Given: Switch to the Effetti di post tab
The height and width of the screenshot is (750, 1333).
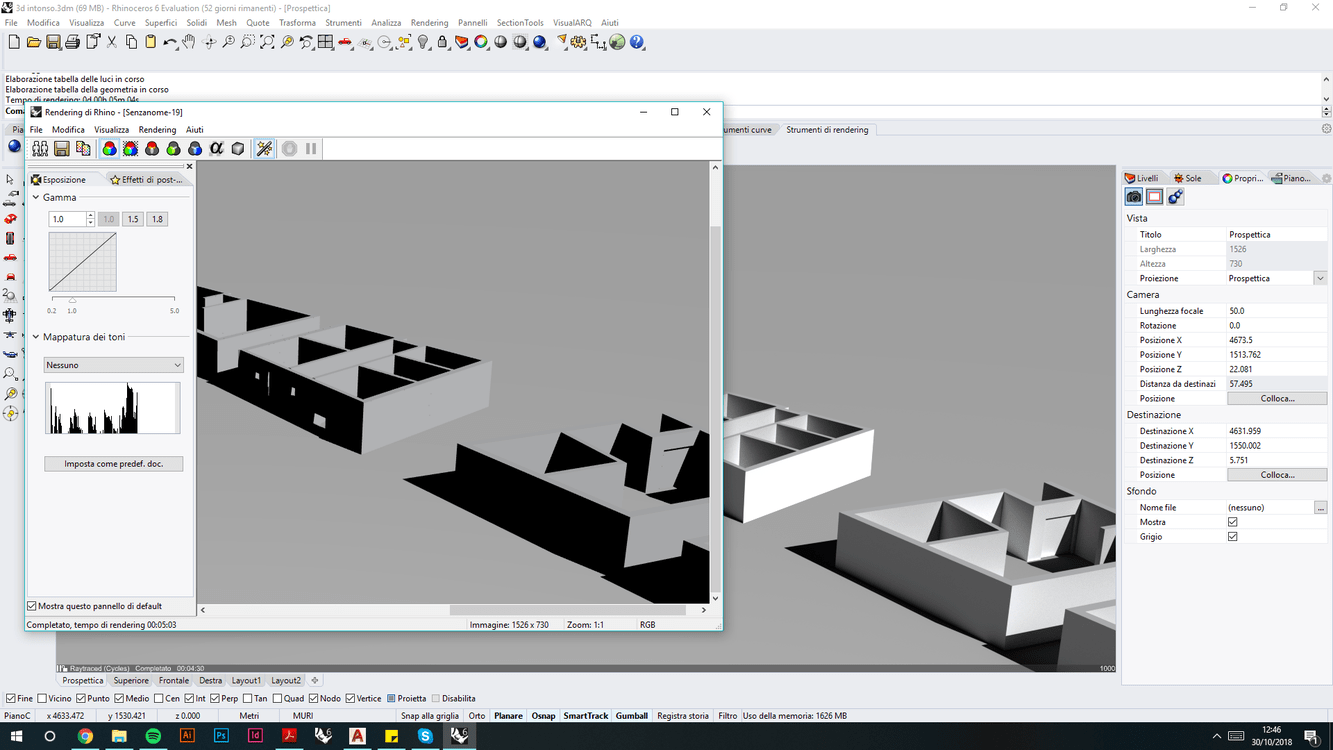Looking at the screenshot, I should [x=146, y=180].
